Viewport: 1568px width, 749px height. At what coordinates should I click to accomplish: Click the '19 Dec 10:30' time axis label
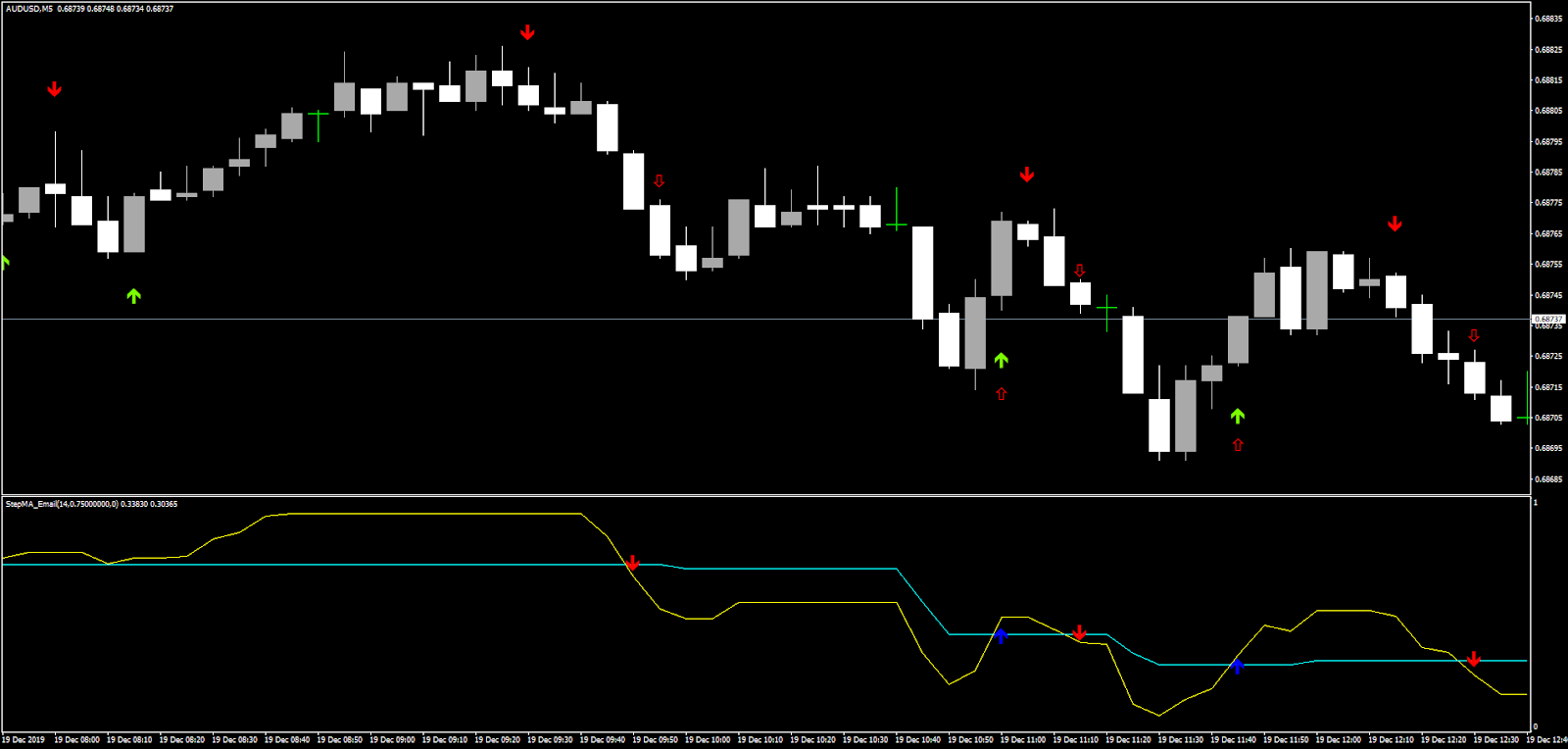click(865, 740)
